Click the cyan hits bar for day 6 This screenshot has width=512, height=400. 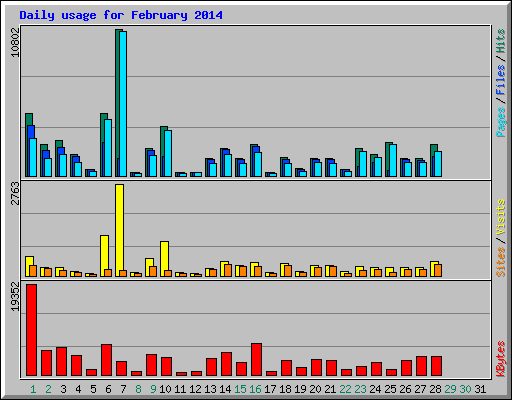click(x=108, y=148)
